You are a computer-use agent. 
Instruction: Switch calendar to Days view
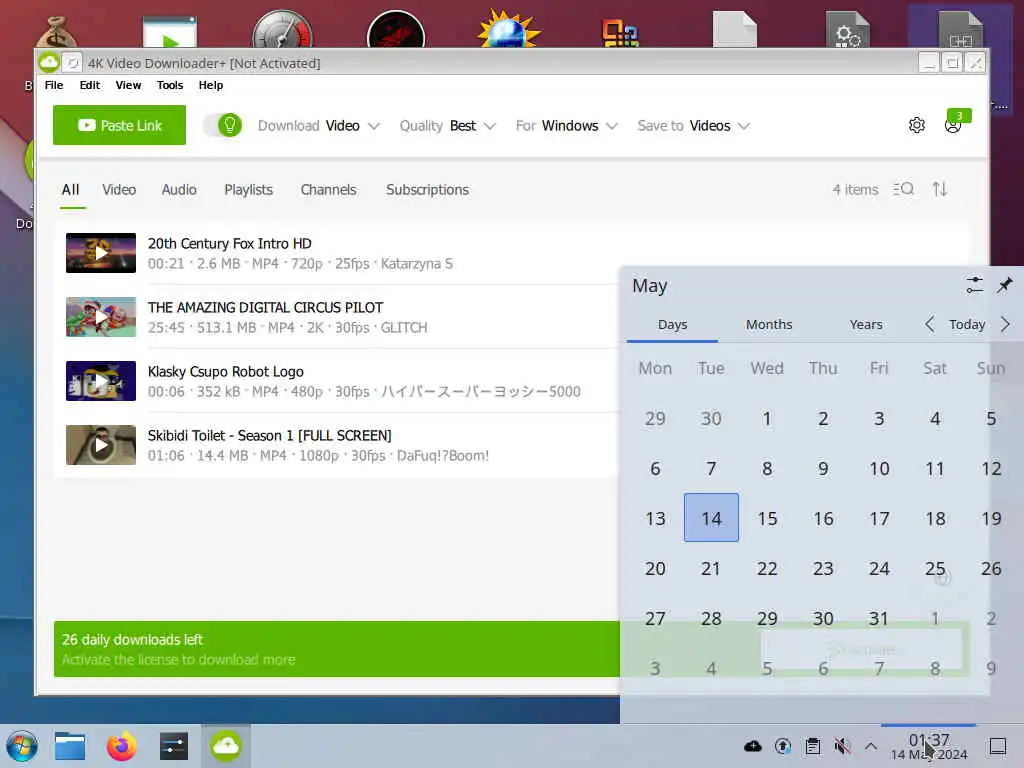point(672,325)
